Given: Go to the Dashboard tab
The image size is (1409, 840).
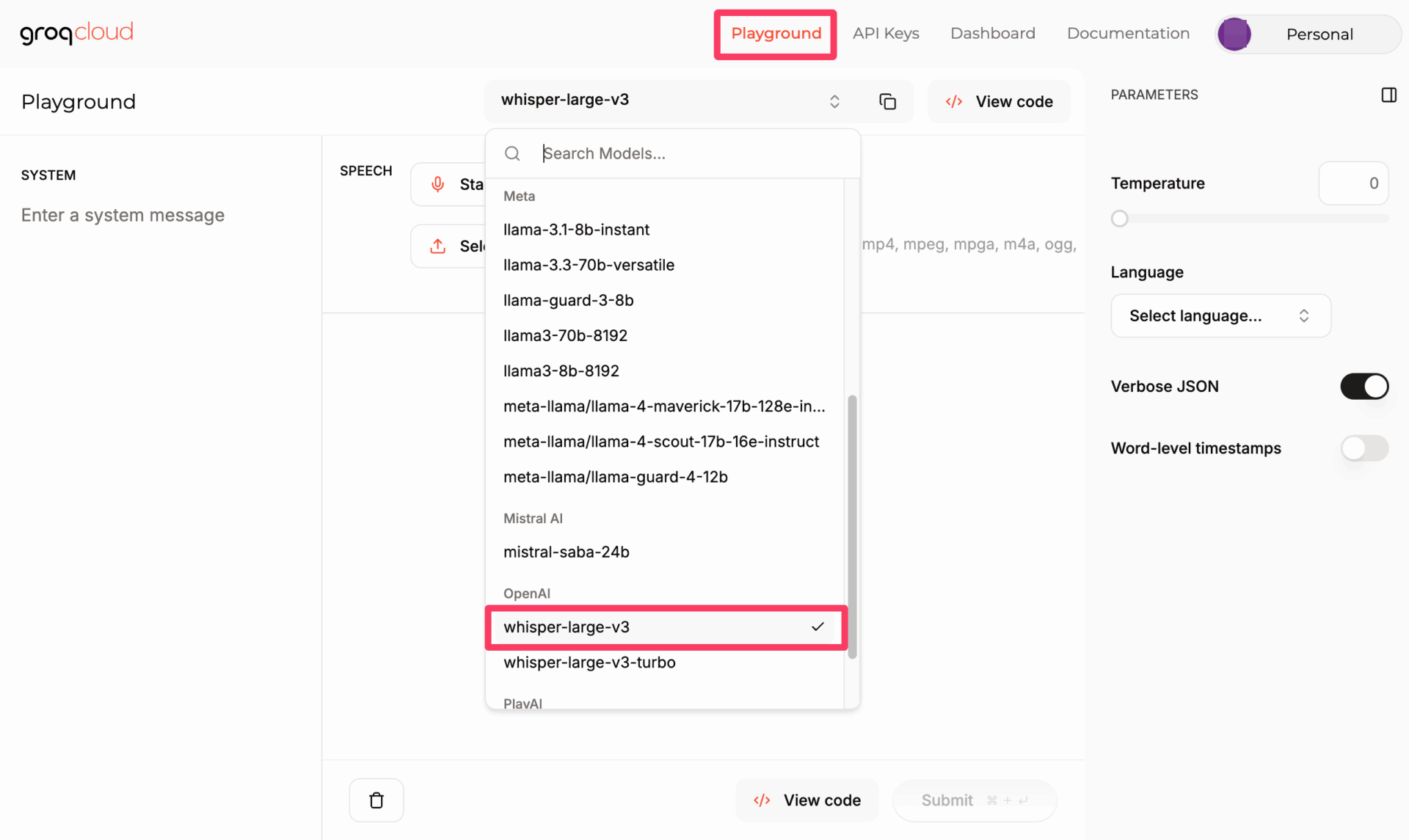Looking at the screenshot, I should click(x=992, y=33).
